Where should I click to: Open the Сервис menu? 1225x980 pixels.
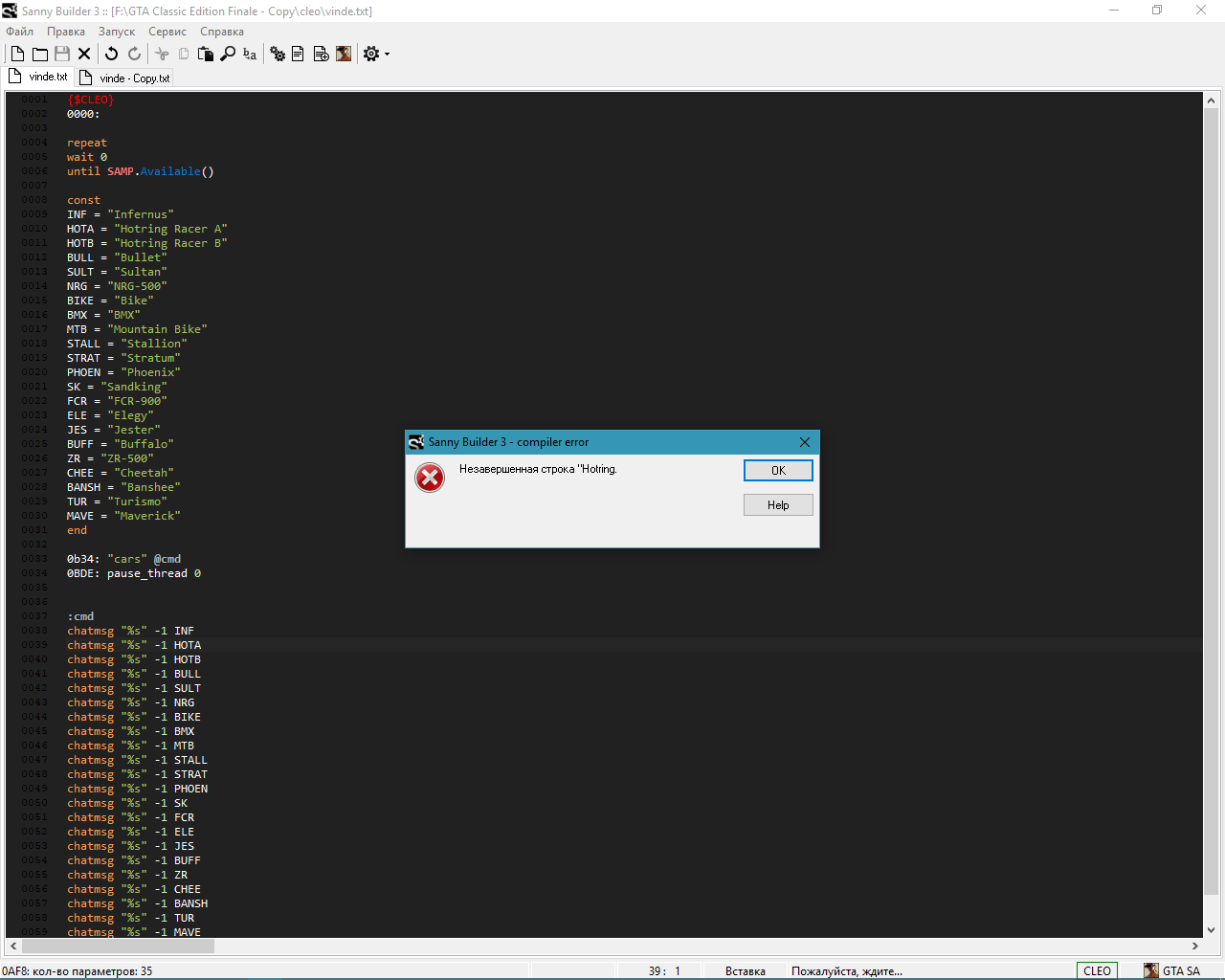pos(167,32)
